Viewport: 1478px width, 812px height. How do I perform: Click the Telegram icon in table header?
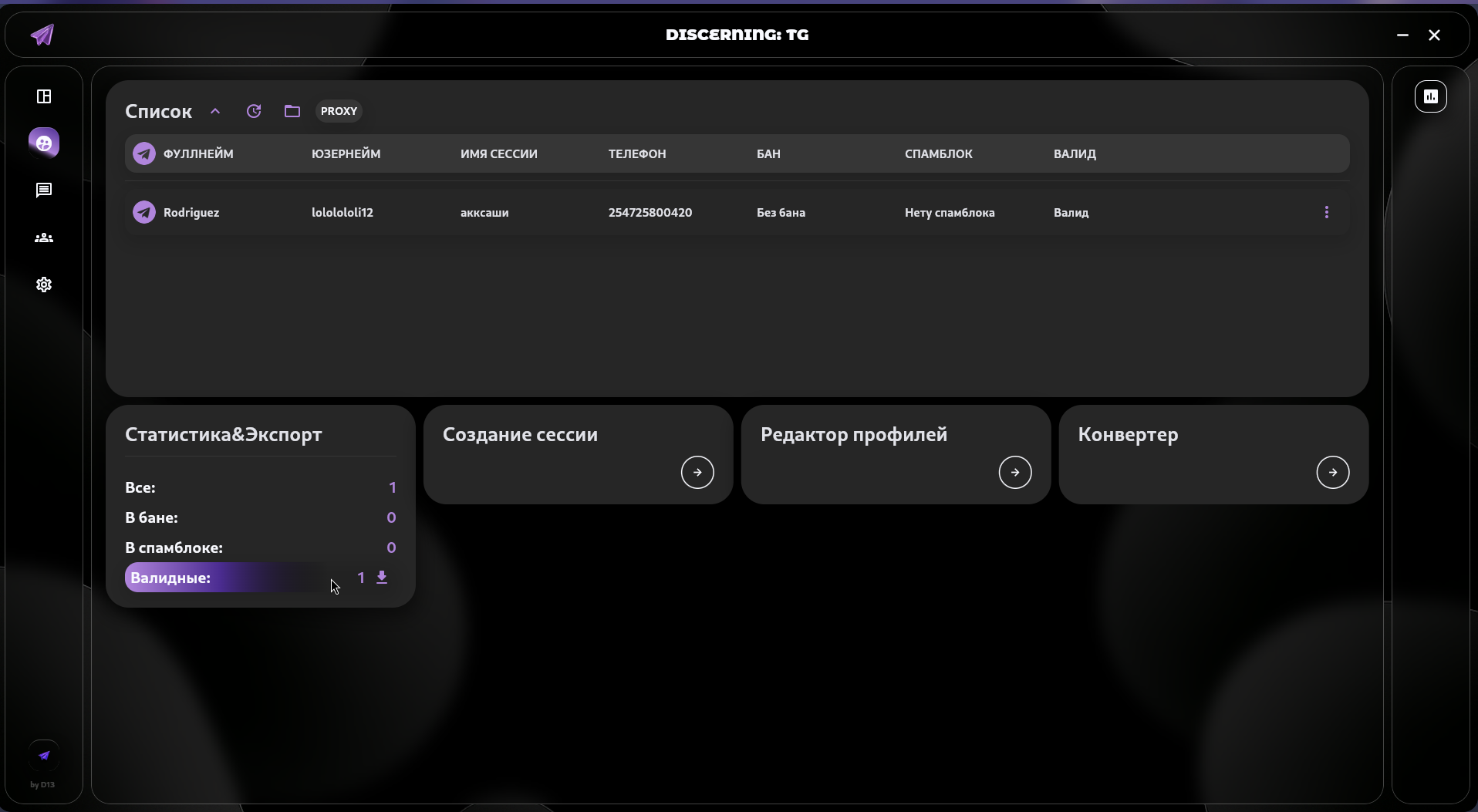(144, 153)
